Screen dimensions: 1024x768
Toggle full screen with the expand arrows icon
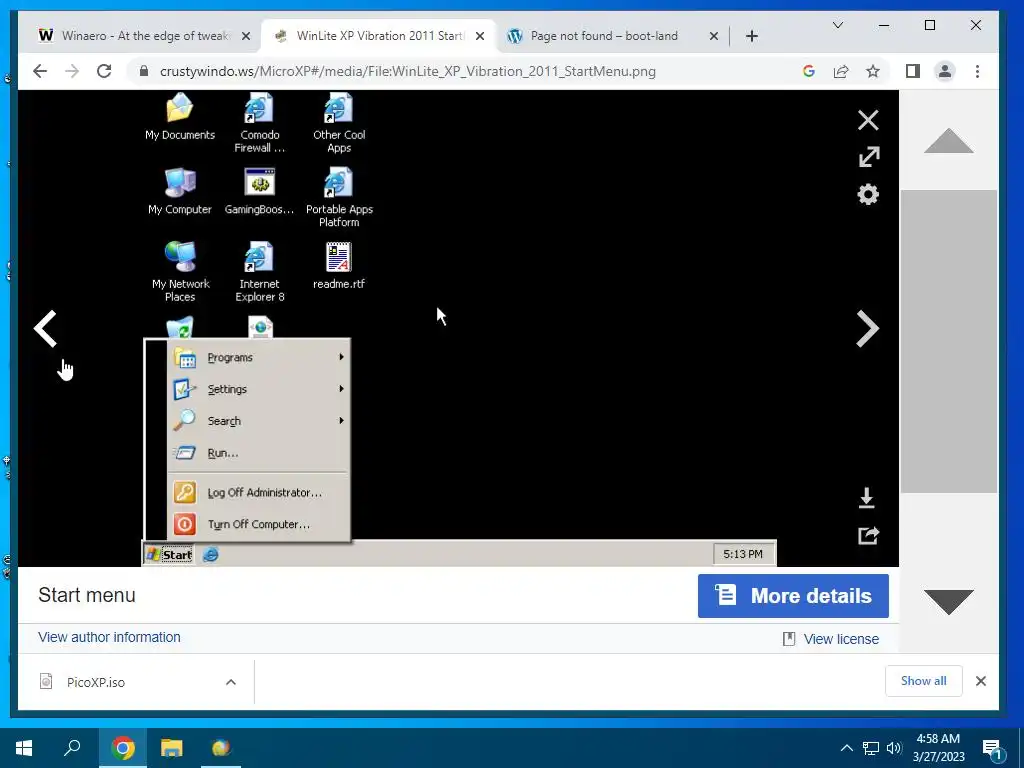[x=869, y=157]
